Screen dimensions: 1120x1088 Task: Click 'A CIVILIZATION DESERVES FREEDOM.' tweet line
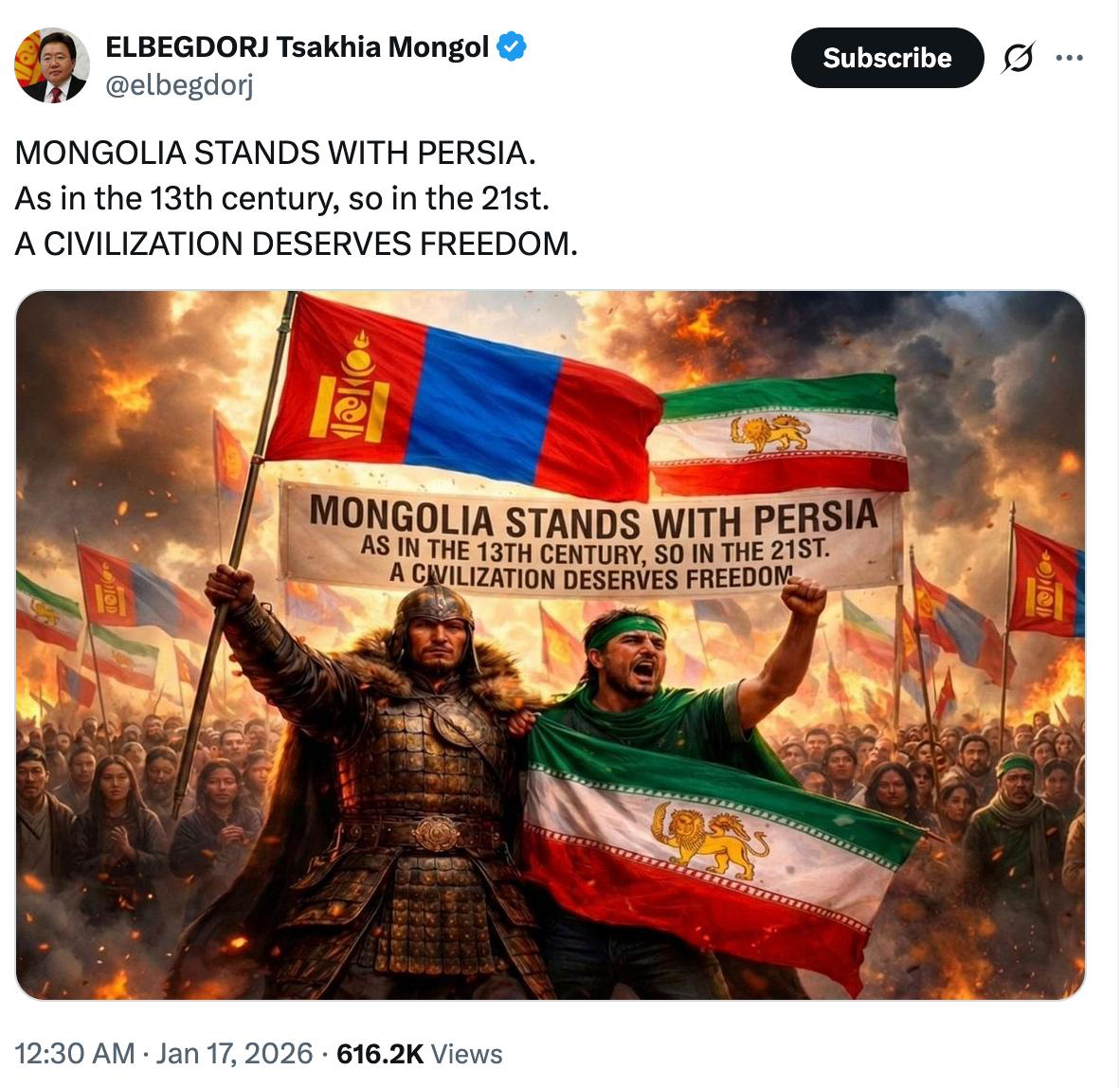point(297,244)
